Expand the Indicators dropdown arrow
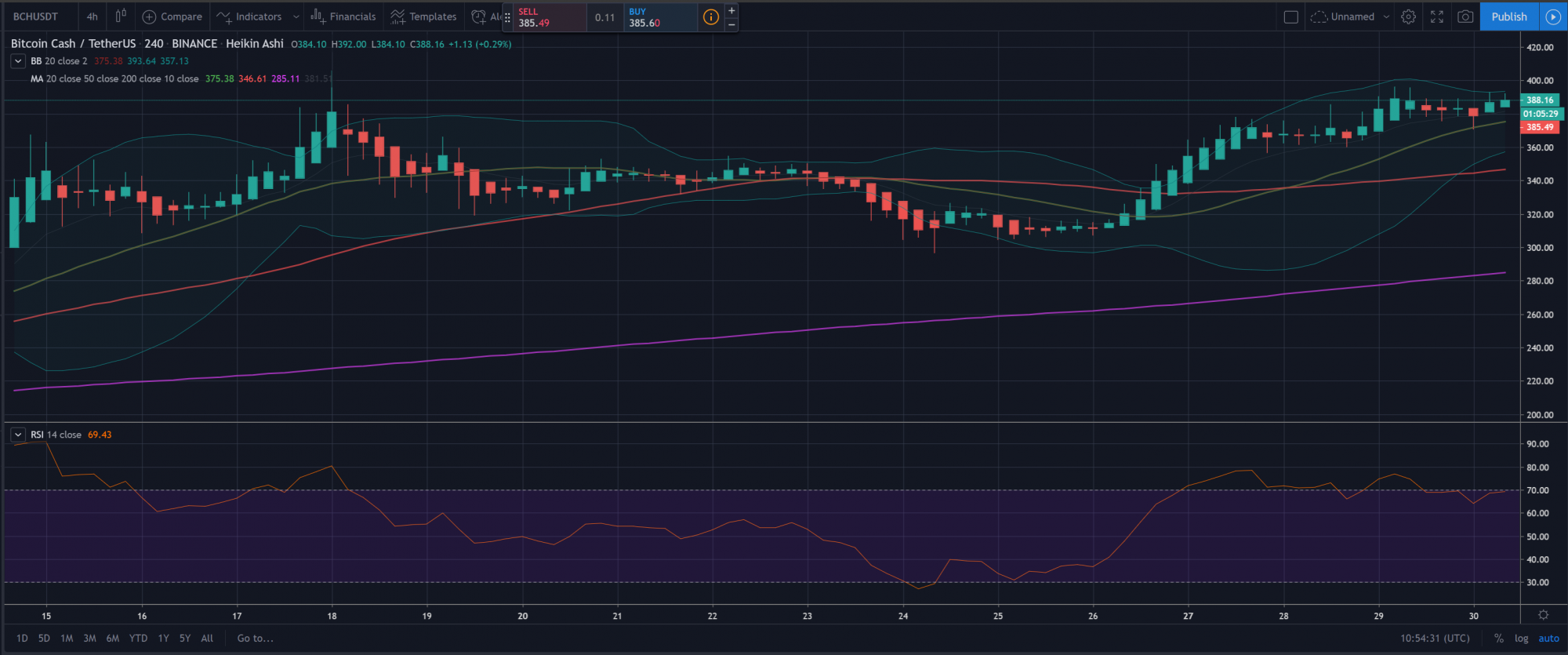Viewport: 1568px width, 655px height. pyautogui.click(x=296, y=16)
